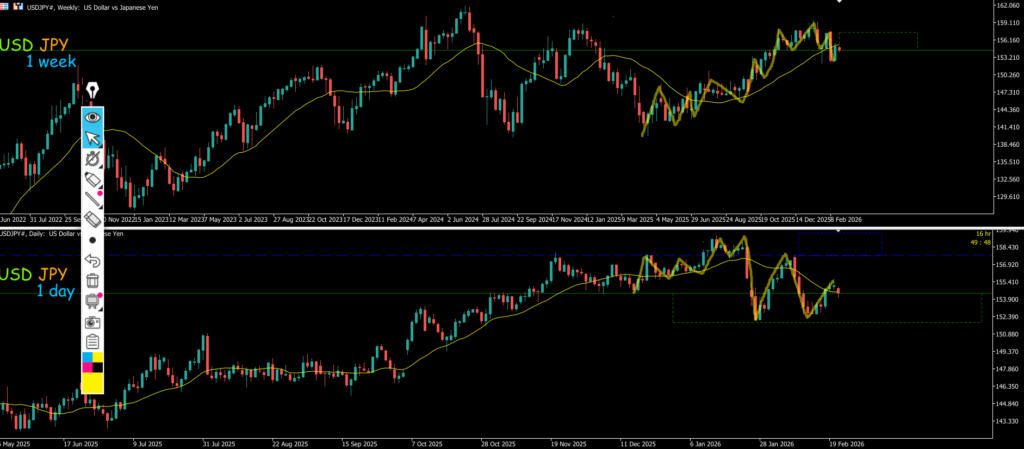Toggle the crossed-out pen disable-drawing tool

[x=93, y=159]
